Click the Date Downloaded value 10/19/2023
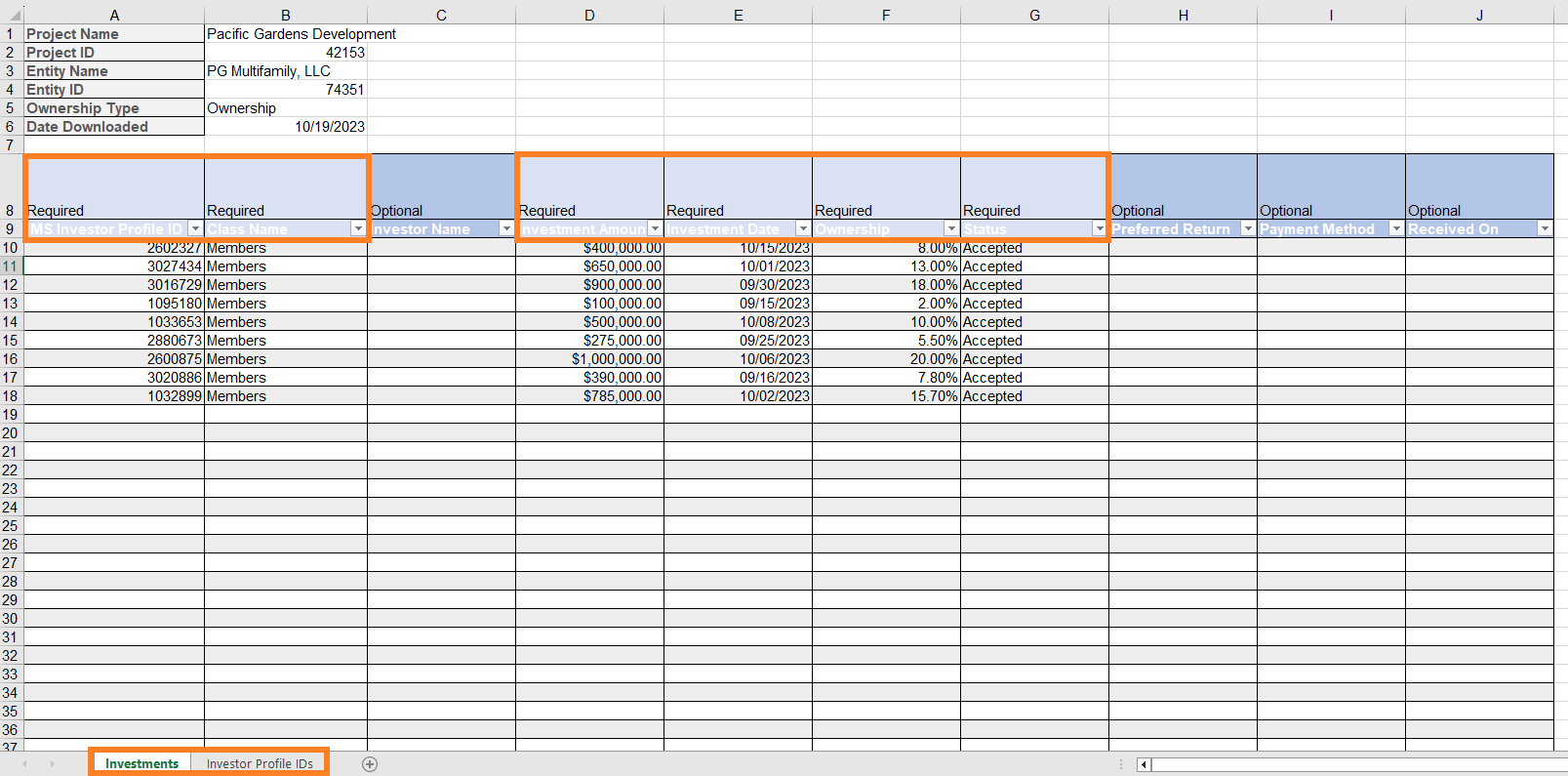Viewport: 1568px width, 776px height. pos(286,127)
